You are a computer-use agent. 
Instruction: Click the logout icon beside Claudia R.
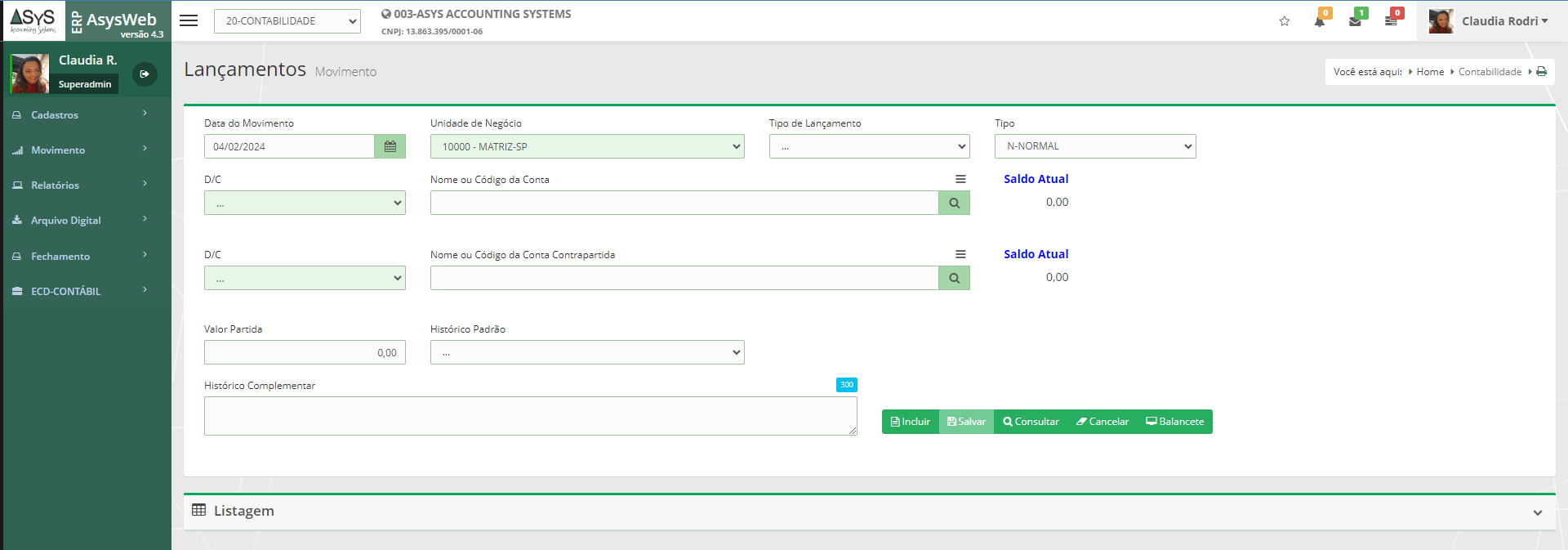(x=145, y=74)
